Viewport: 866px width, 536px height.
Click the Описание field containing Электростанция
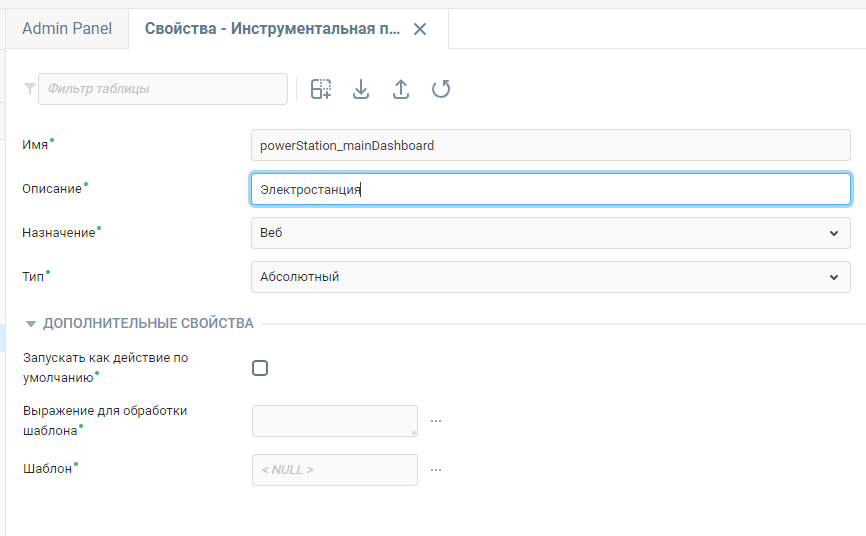pos(550,189)
